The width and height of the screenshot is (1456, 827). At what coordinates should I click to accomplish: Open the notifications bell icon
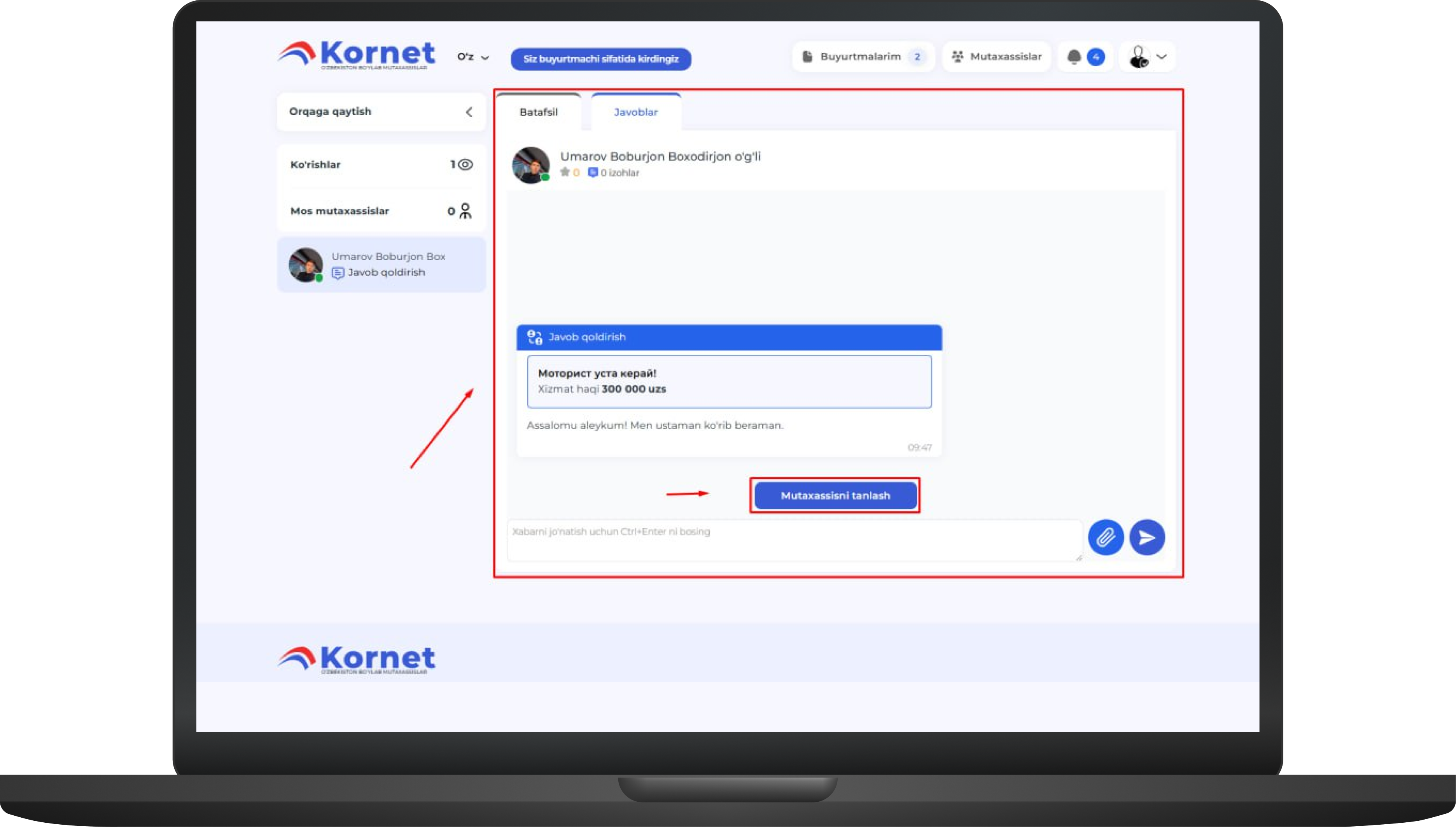pos(1074,57)
